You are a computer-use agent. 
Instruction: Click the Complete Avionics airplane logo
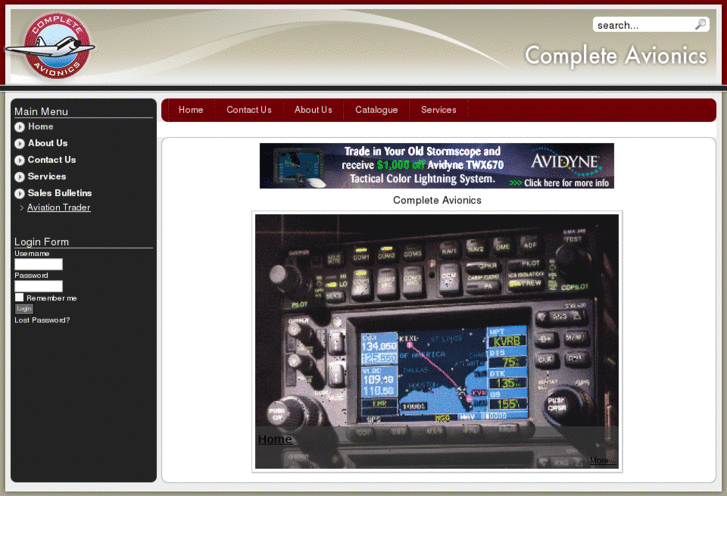coord(51,45)
